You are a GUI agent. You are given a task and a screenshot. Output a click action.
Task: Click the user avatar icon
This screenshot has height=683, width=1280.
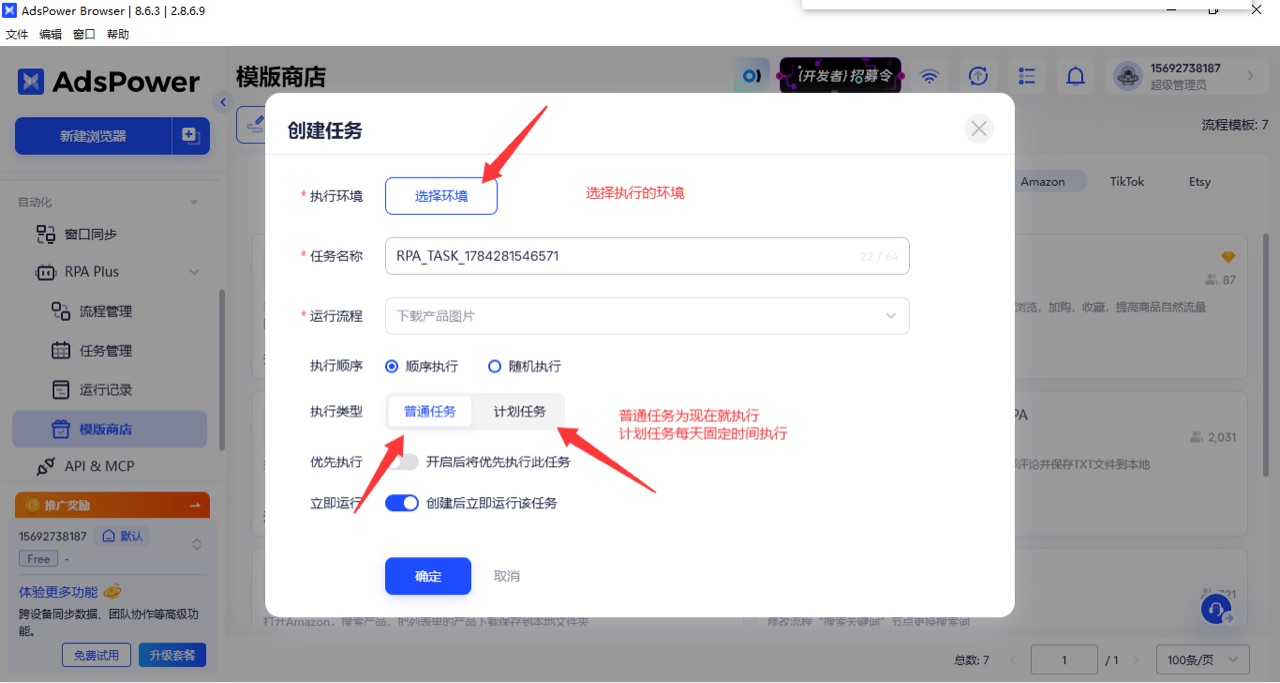pyautogui.click(x=1128, y=76)
